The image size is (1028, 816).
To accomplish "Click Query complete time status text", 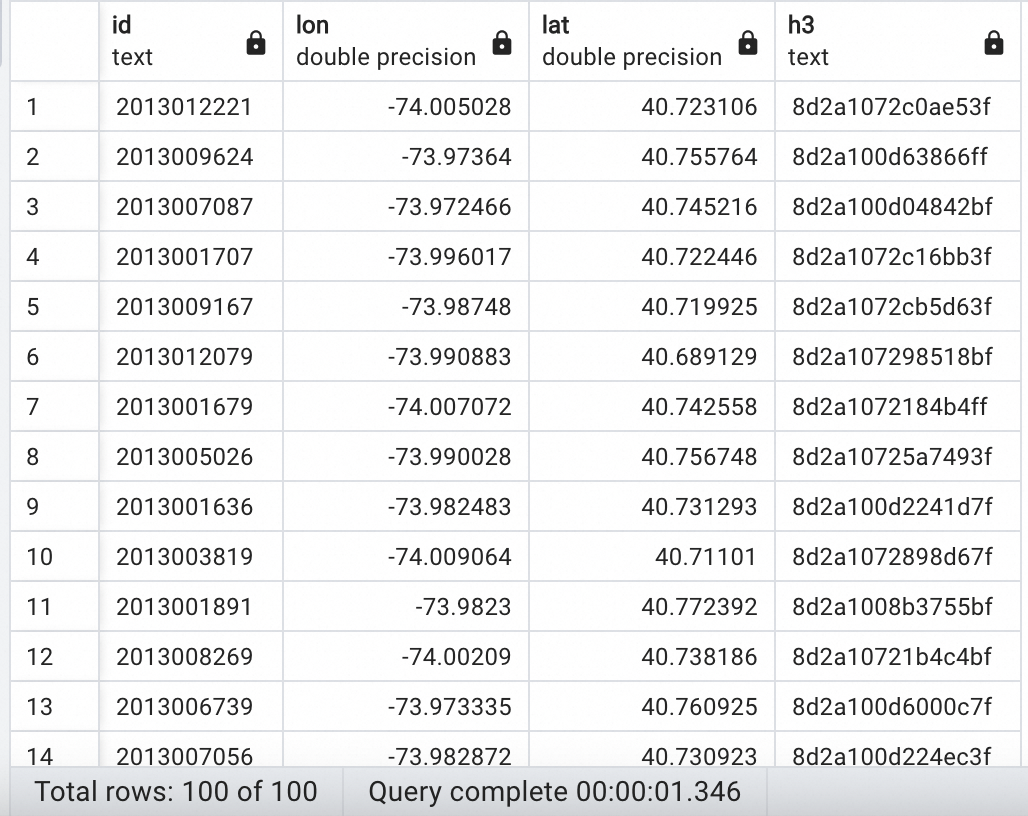I will pyautogui.click(x=555, y=791).
